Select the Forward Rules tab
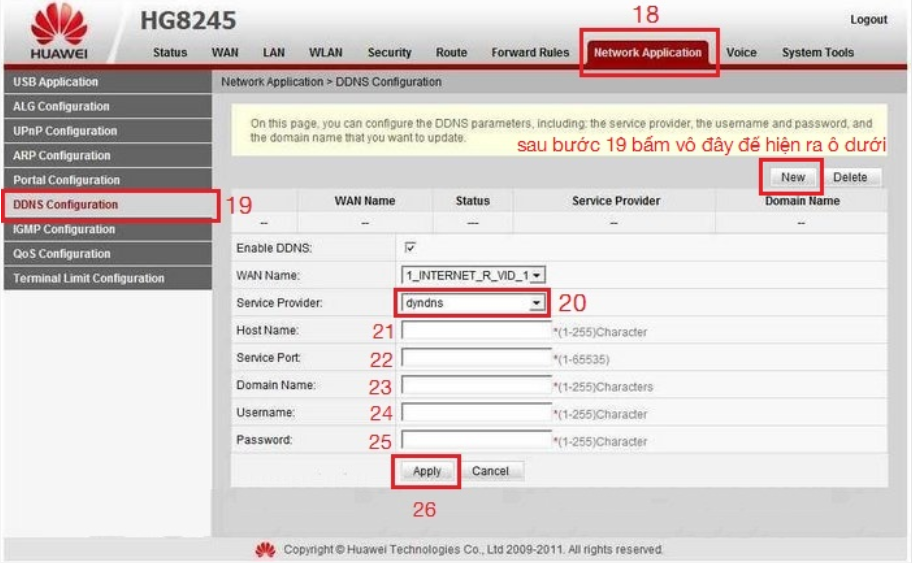This screenshot has width=912, height=563. tap(529, 53)
